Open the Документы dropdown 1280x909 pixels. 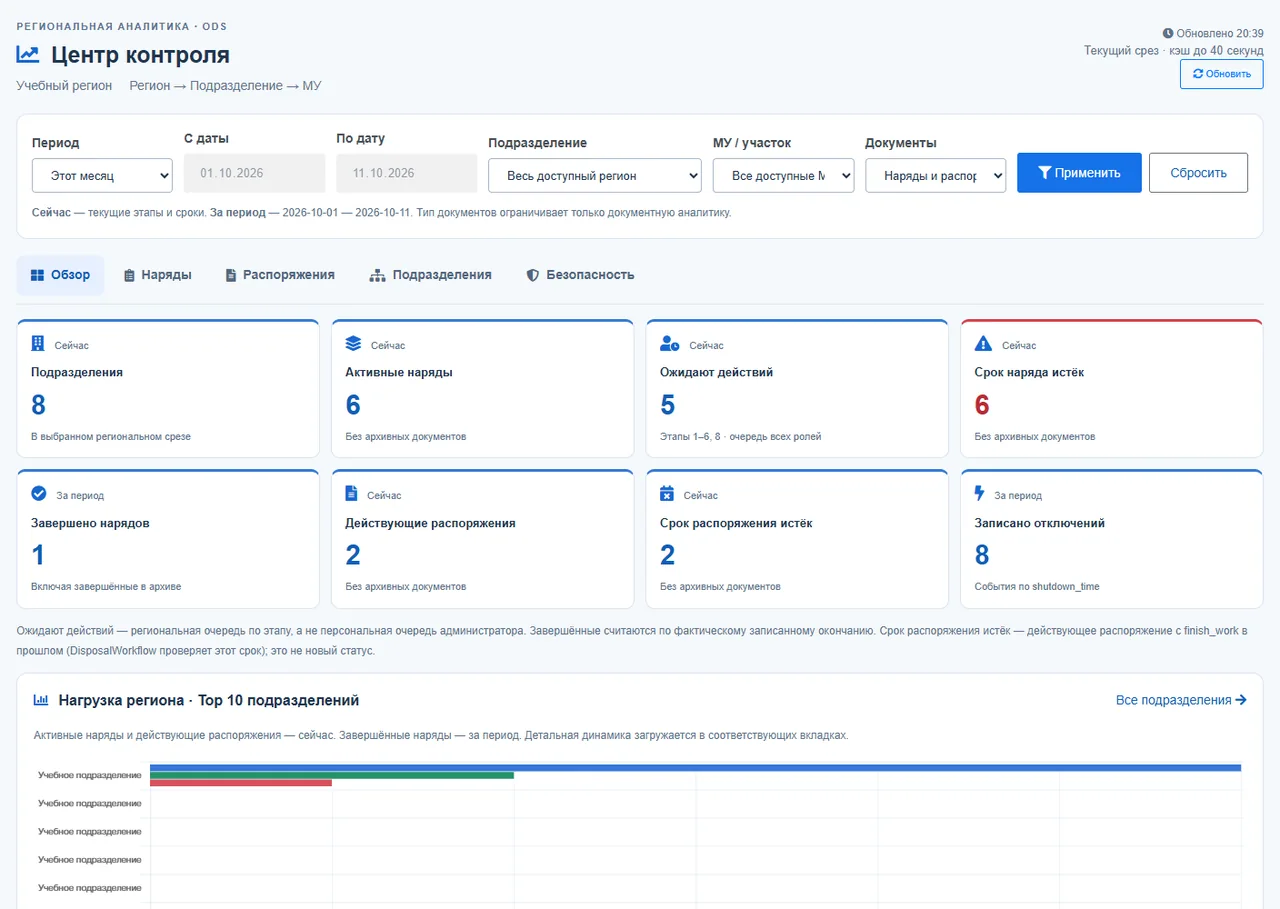935,175
